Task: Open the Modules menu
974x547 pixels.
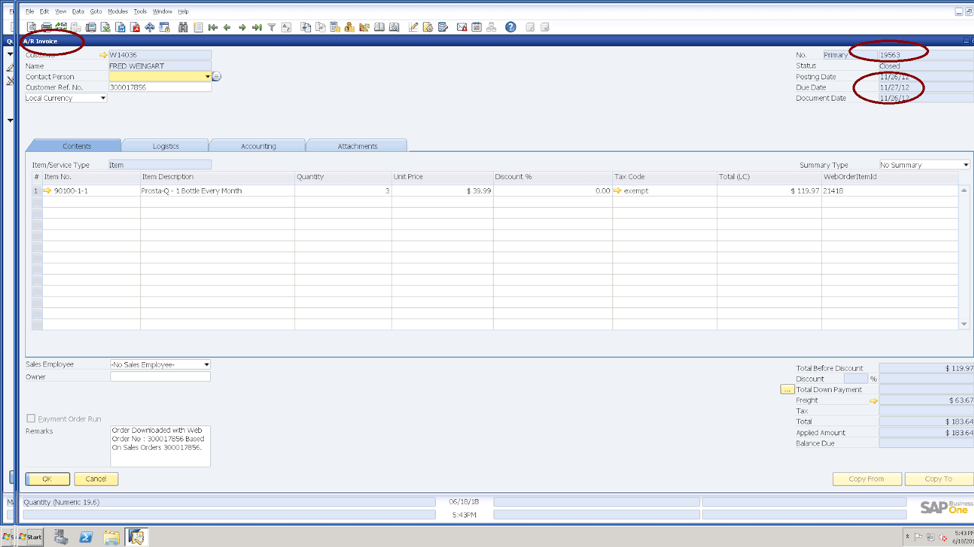Action: coord(117,11)
